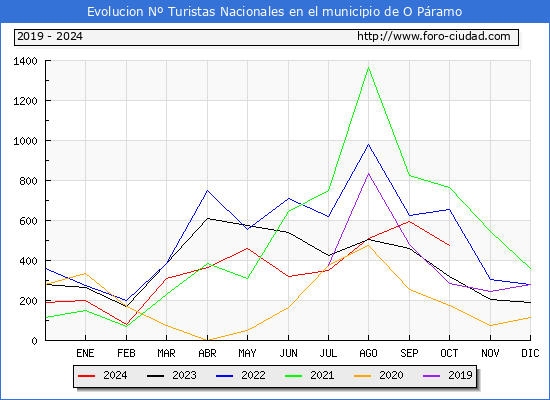Screen dimensions: 550x400
Task: Click the 1200 y-axis value
Action: click(25, 101)
